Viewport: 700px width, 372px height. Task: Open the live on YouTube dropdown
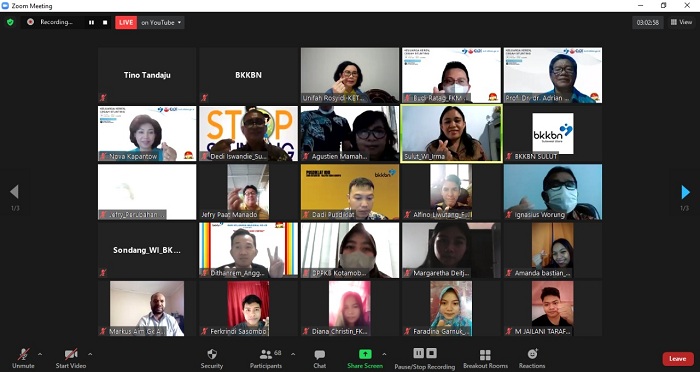[161, 22]
